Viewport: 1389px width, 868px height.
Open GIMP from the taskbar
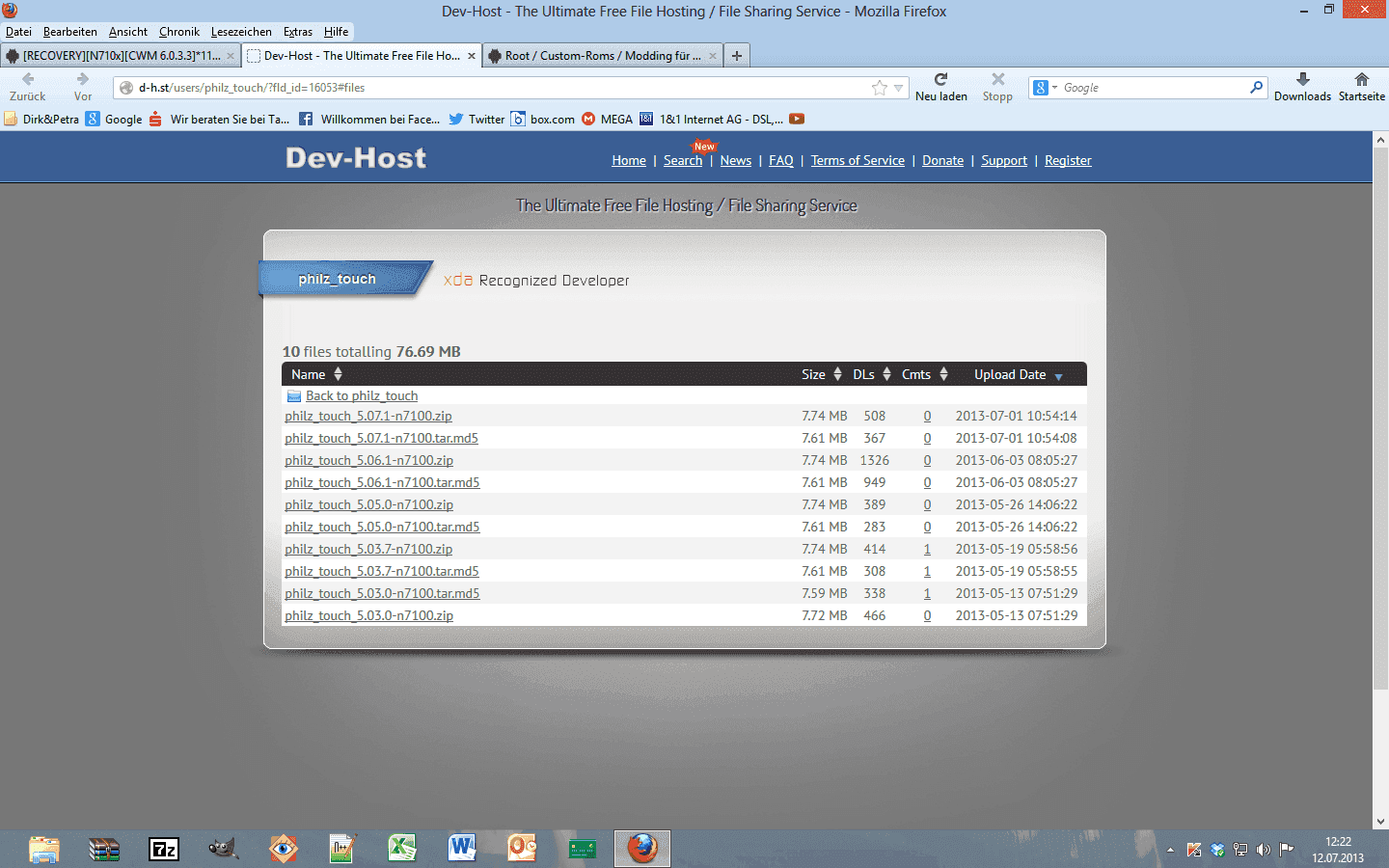tap(223, 849)
